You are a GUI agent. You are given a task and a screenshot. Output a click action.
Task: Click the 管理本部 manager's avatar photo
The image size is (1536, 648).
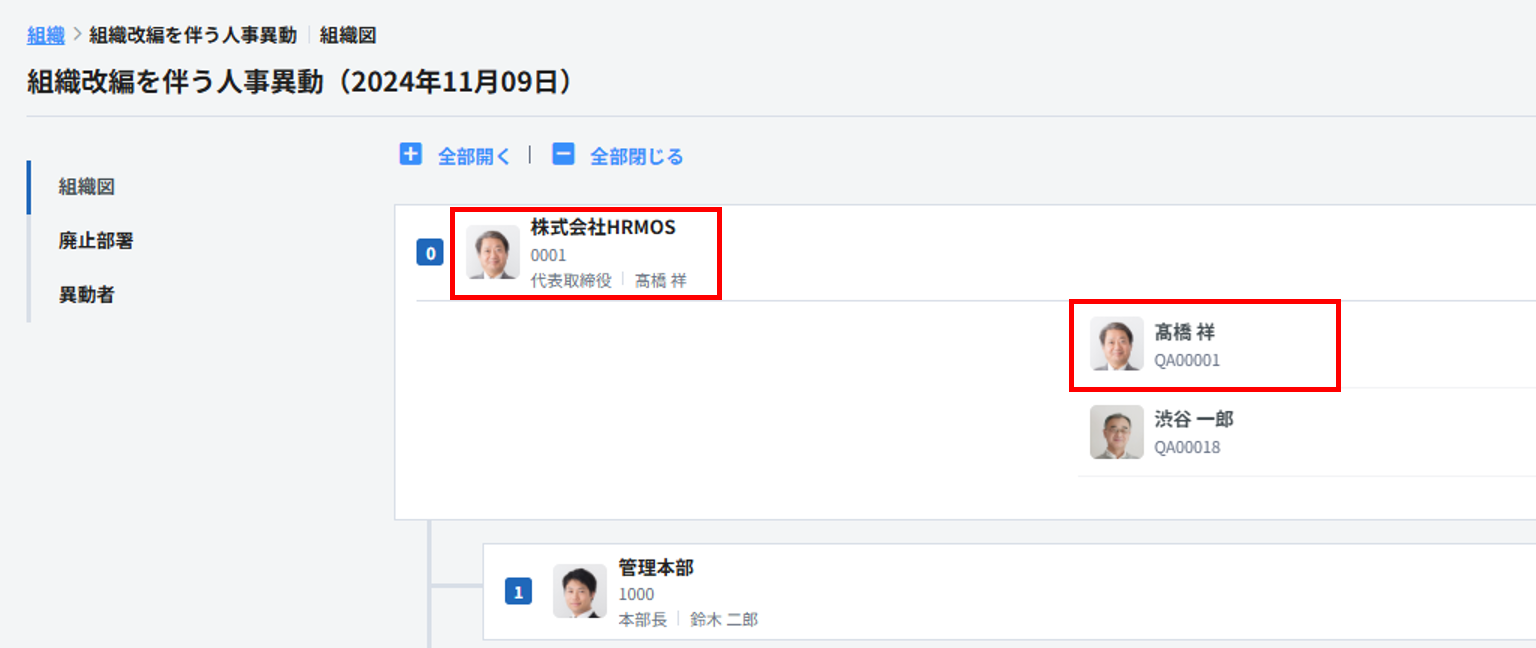(580, 591)
